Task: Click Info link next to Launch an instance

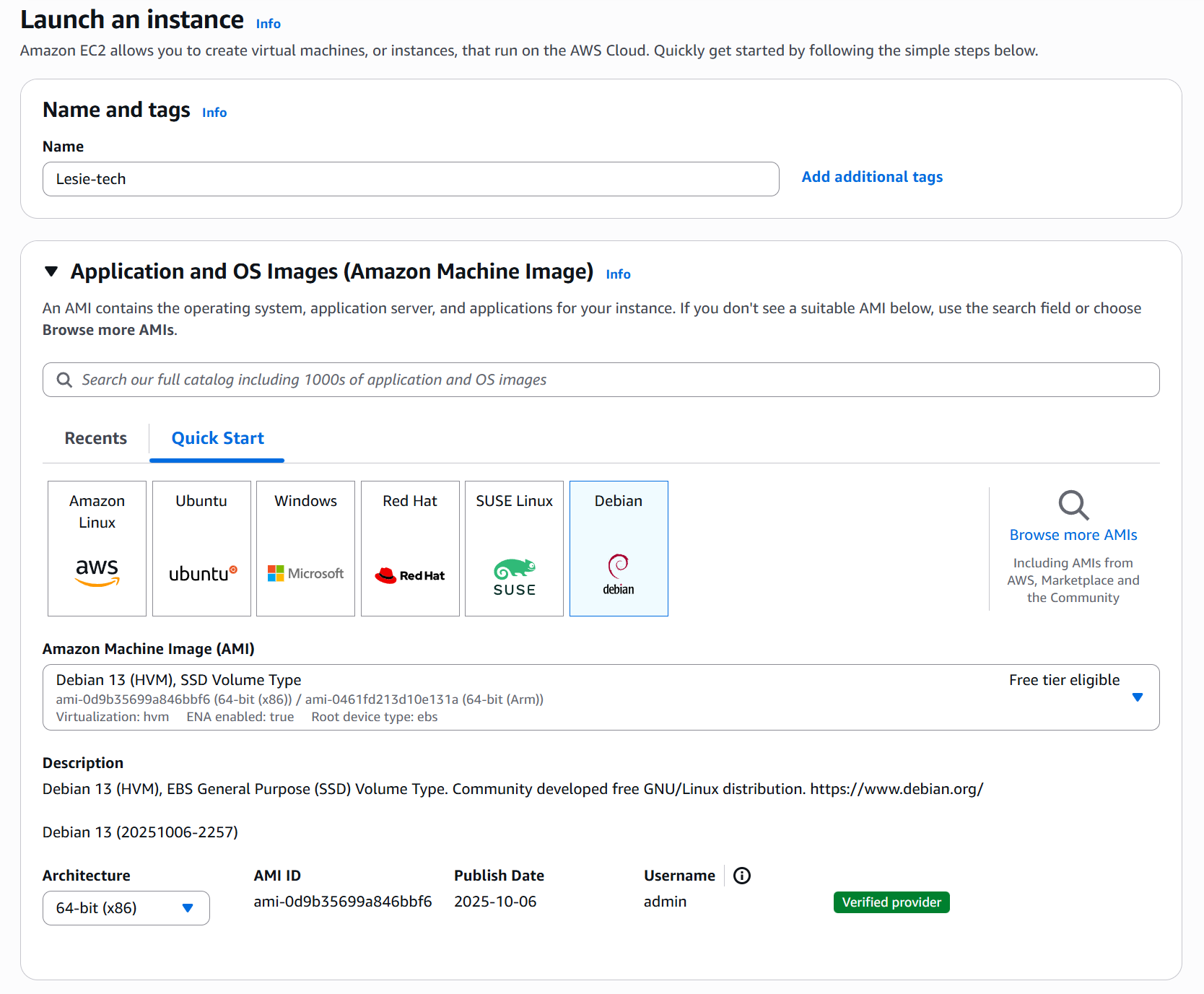Action: click(x=268, y=24)
